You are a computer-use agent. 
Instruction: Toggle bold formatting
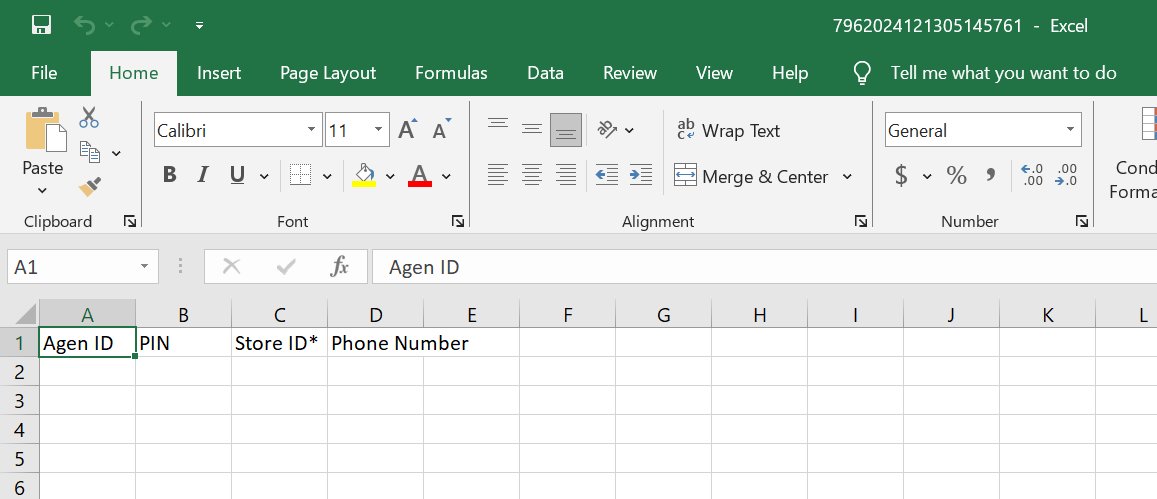coord(170,175)
